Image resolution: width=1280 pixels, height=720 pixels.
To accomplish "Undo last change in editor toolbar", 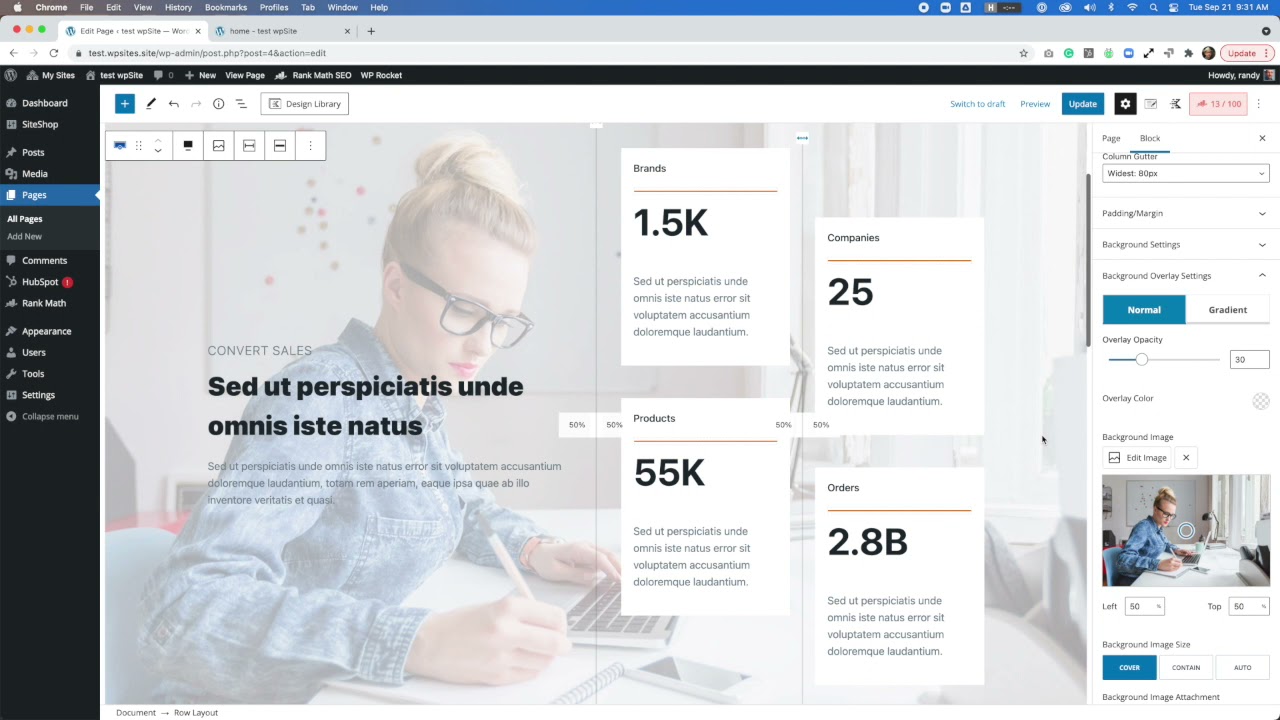I will tap(174, 104).
